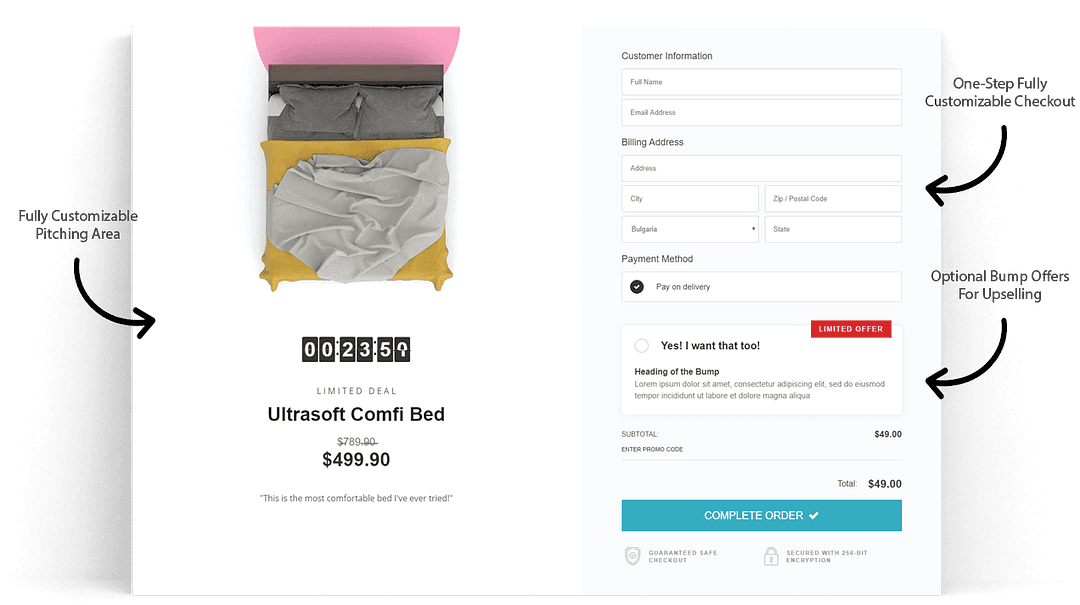Focus the Full Name field
The width and height of the screenshot is (1080, 605).
(x=761, y=82)
